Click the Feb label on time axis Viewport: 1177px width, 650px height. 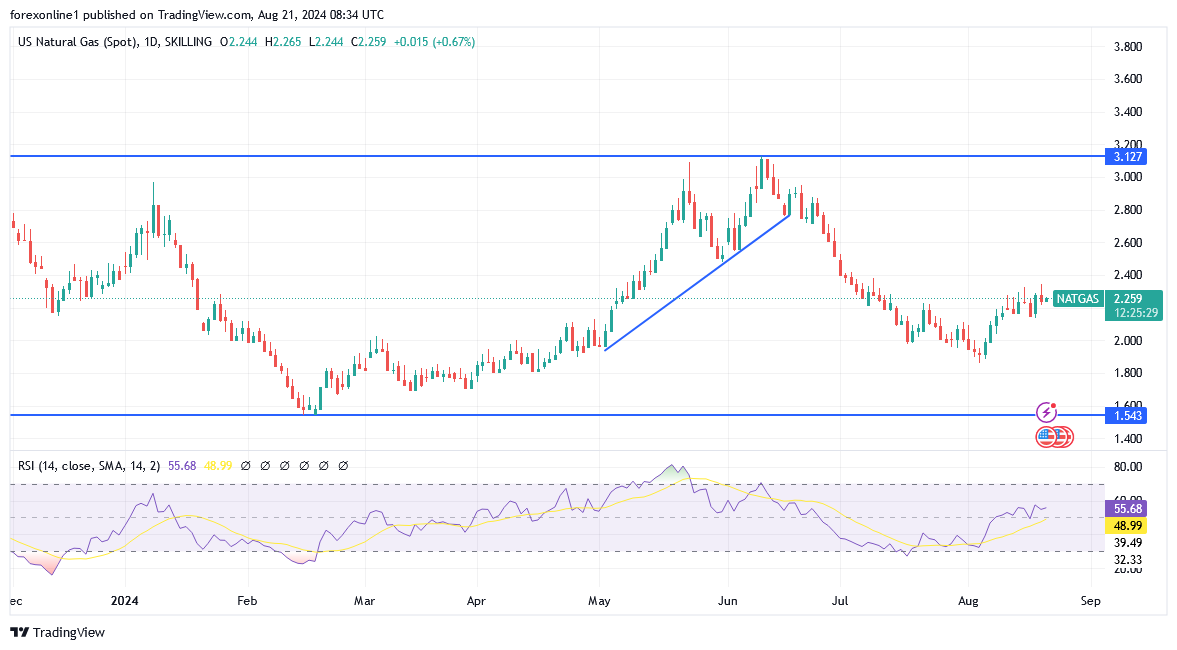coord(247,601)
